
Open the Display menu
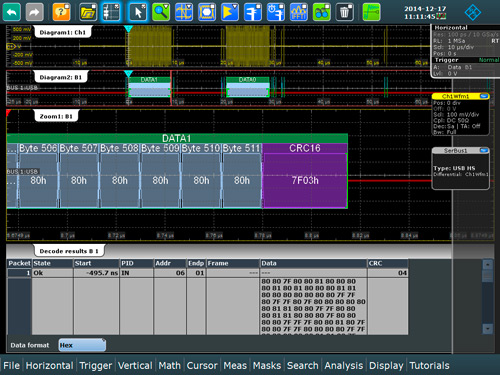(386, 365)
